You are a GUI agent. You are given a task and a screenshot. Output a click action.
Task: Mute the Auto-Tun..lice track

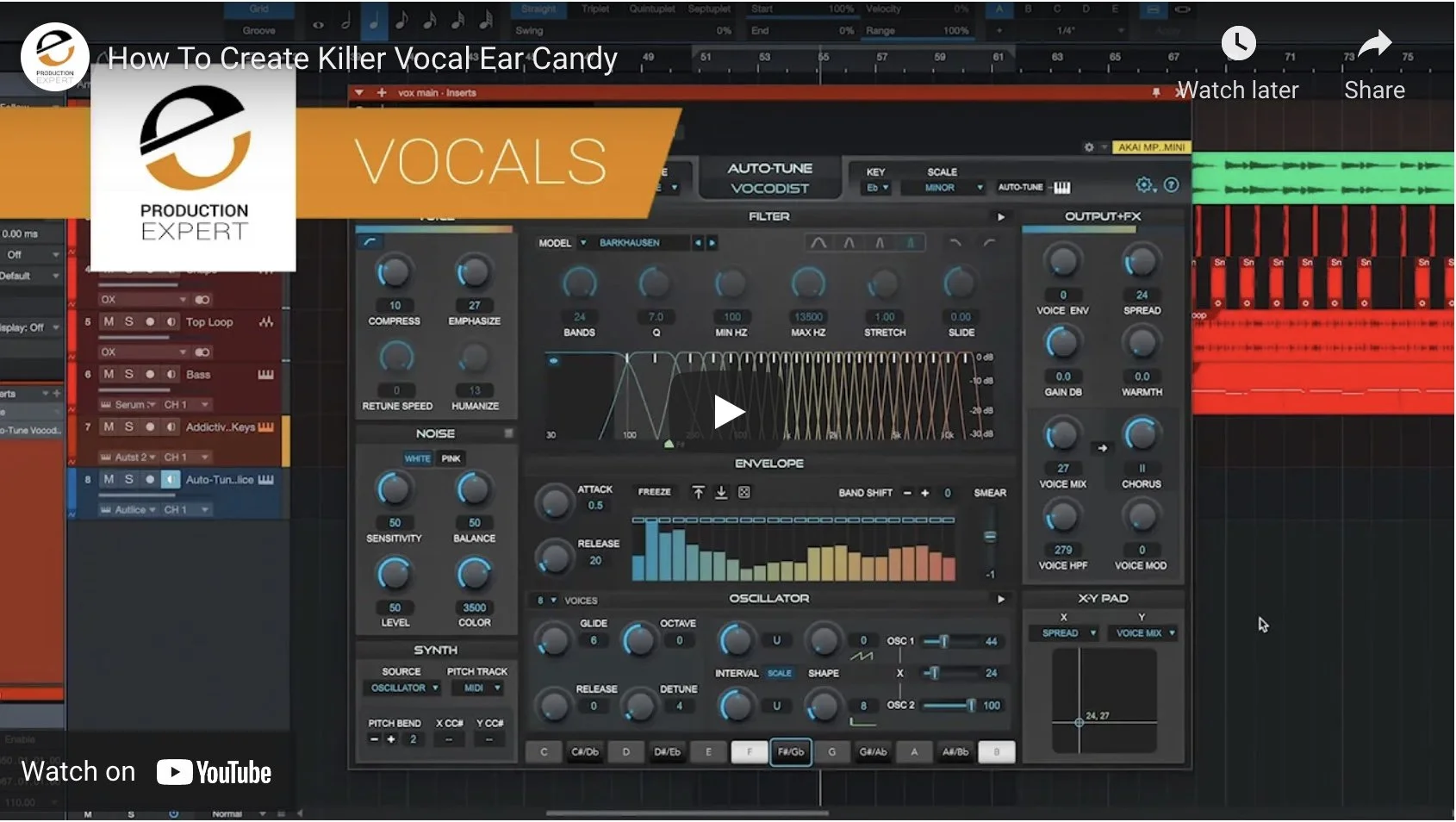(109, 480)
